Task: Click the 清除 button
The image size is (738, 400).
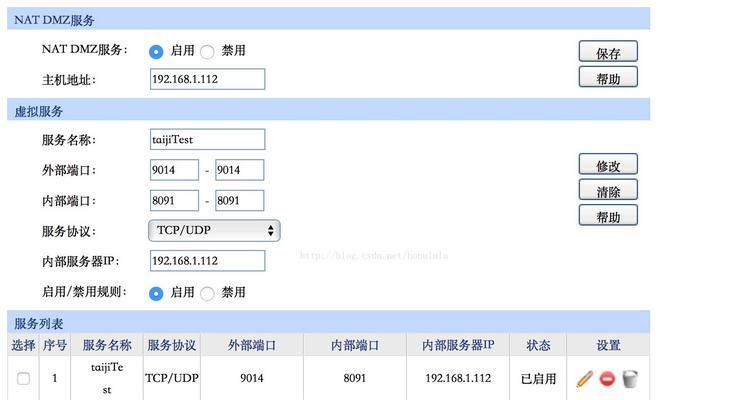Action: pos(608,190)
